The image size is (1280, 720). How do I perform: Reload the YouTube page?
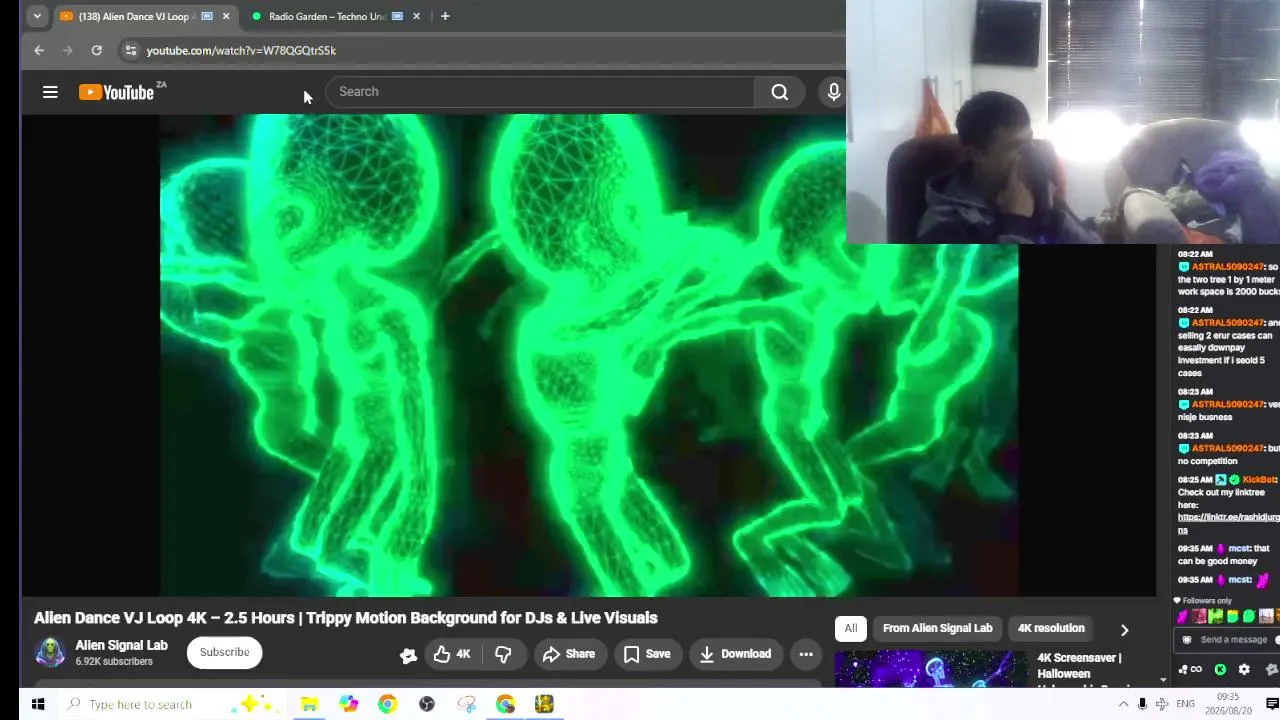coord(96,50)
